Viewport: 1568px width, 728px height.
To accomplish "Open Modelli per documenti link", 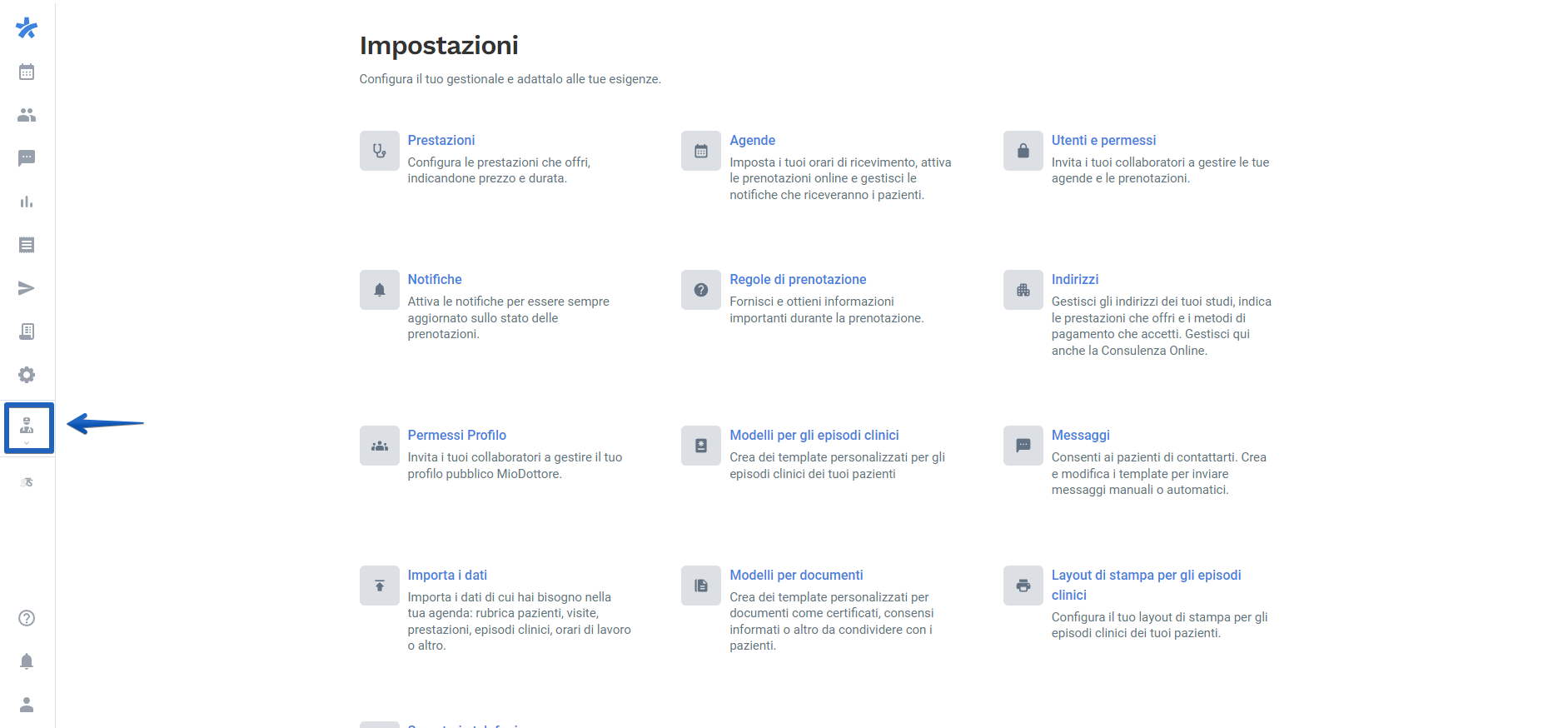I will click(x=796, y=575).
